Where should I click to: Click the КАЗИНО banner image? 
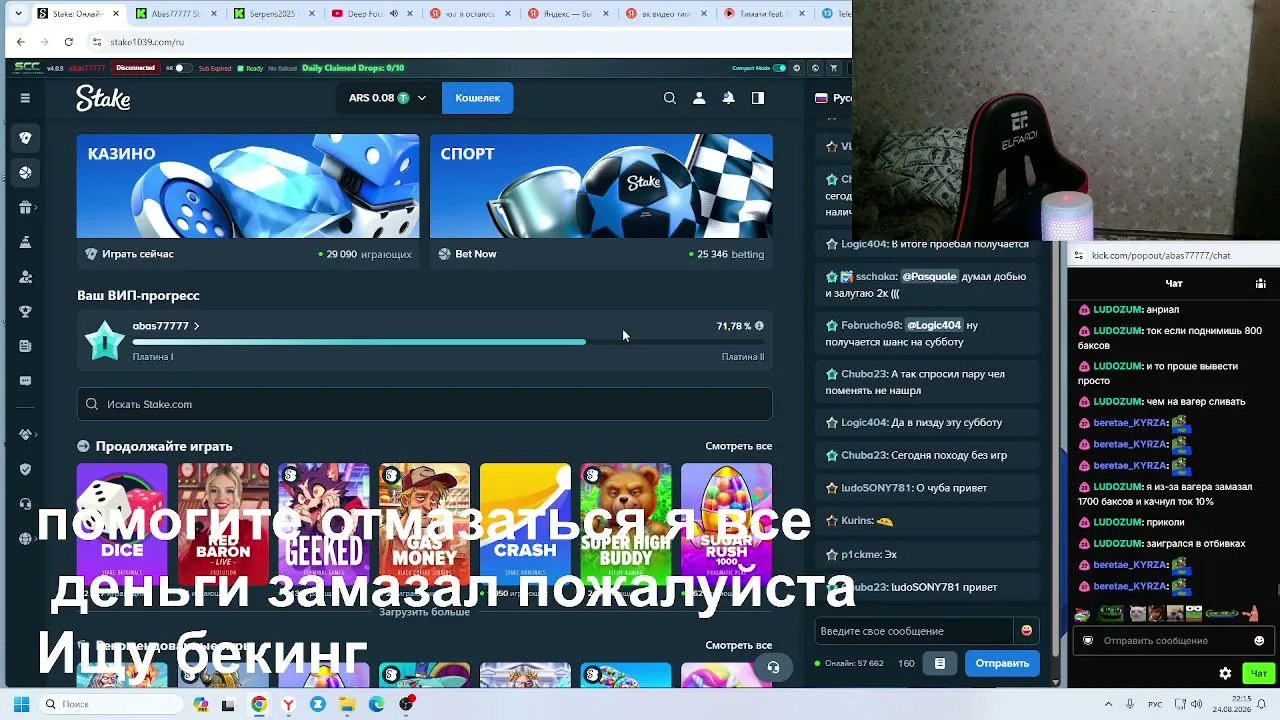[x=248, y=186]
